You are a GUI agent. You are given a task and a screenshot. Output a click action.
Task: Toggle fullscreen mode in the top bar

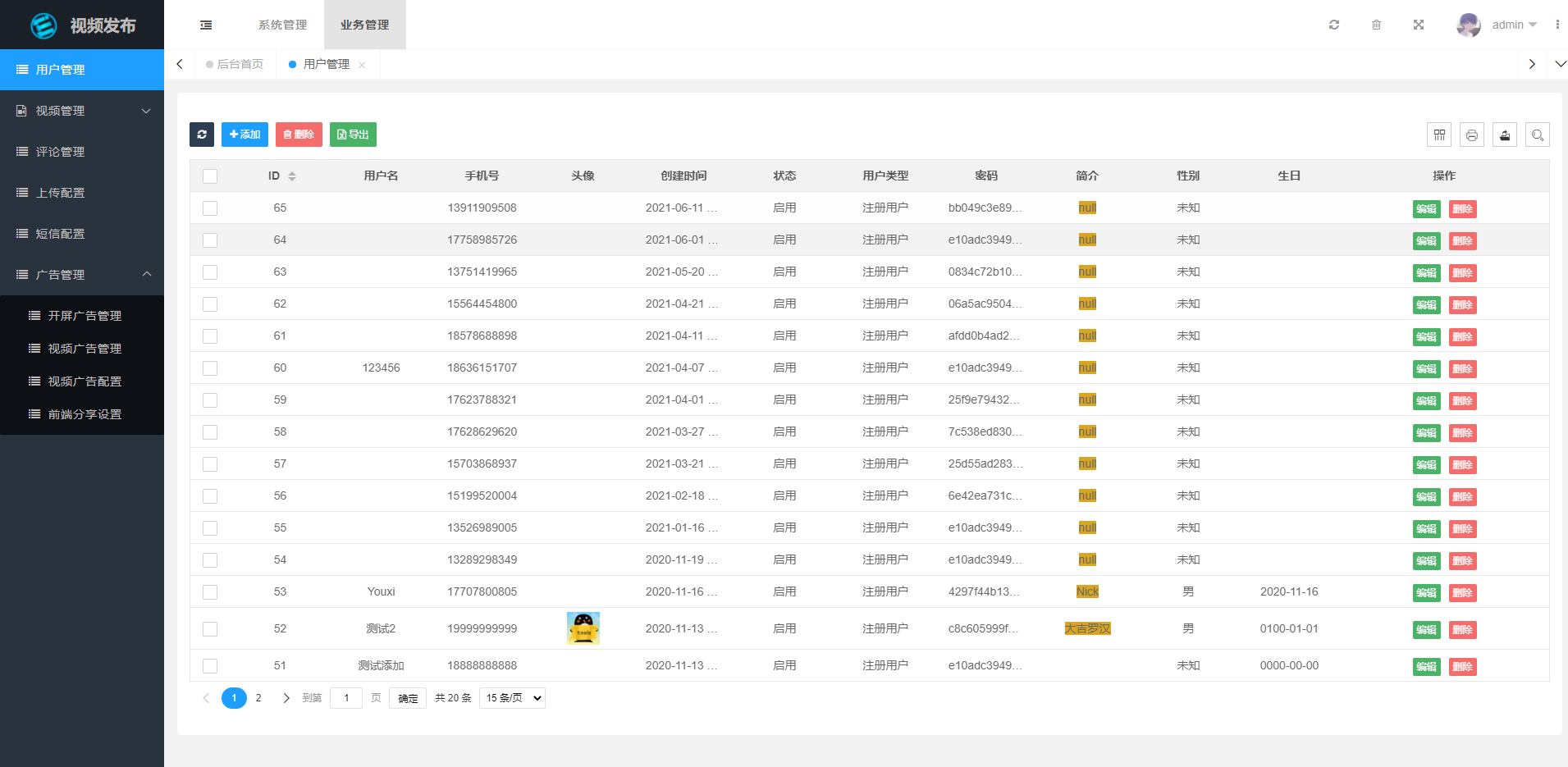(1419, 25)
